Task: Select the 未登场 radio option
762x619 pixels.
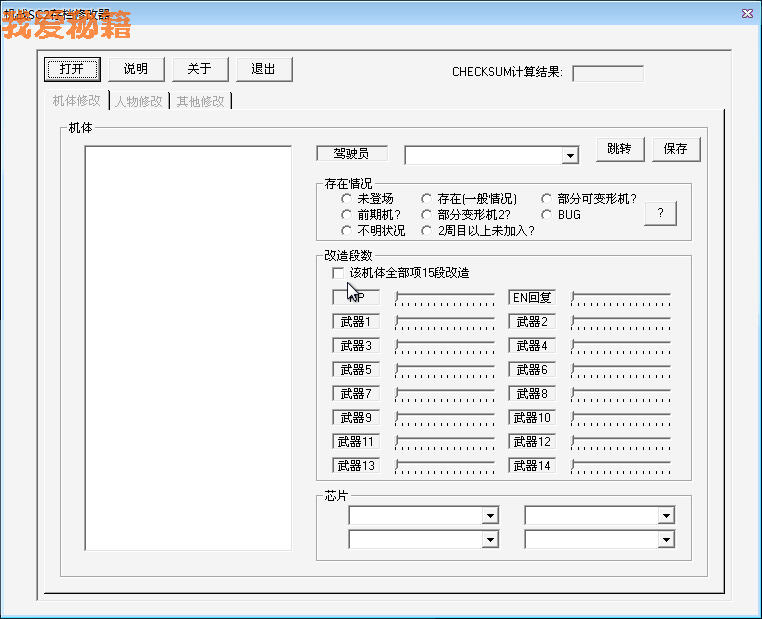Action: point(346,199)
